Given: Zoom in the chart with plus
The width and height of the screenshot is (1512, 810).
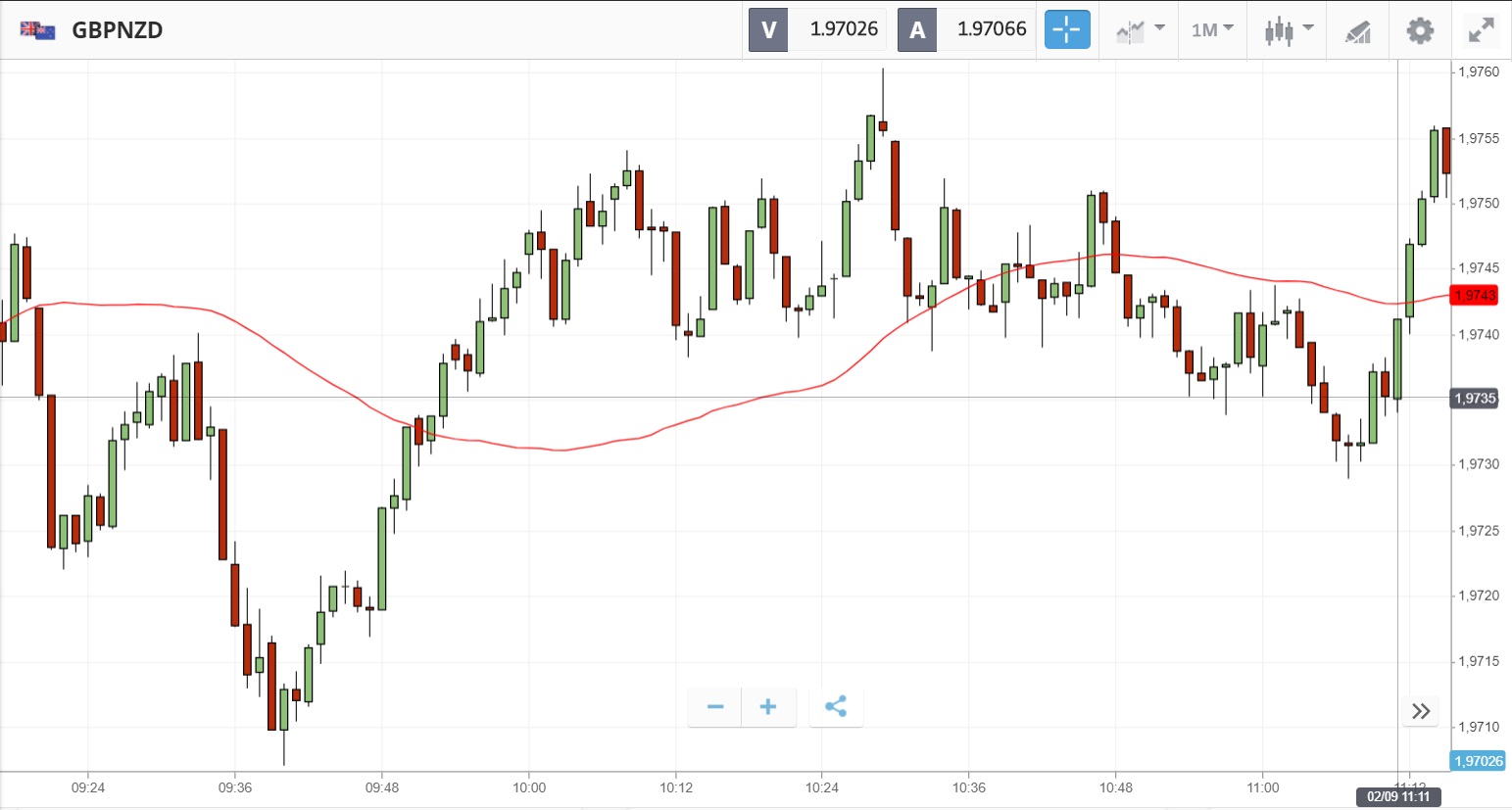Looking at the screenshot, I should tap(768, 707).
